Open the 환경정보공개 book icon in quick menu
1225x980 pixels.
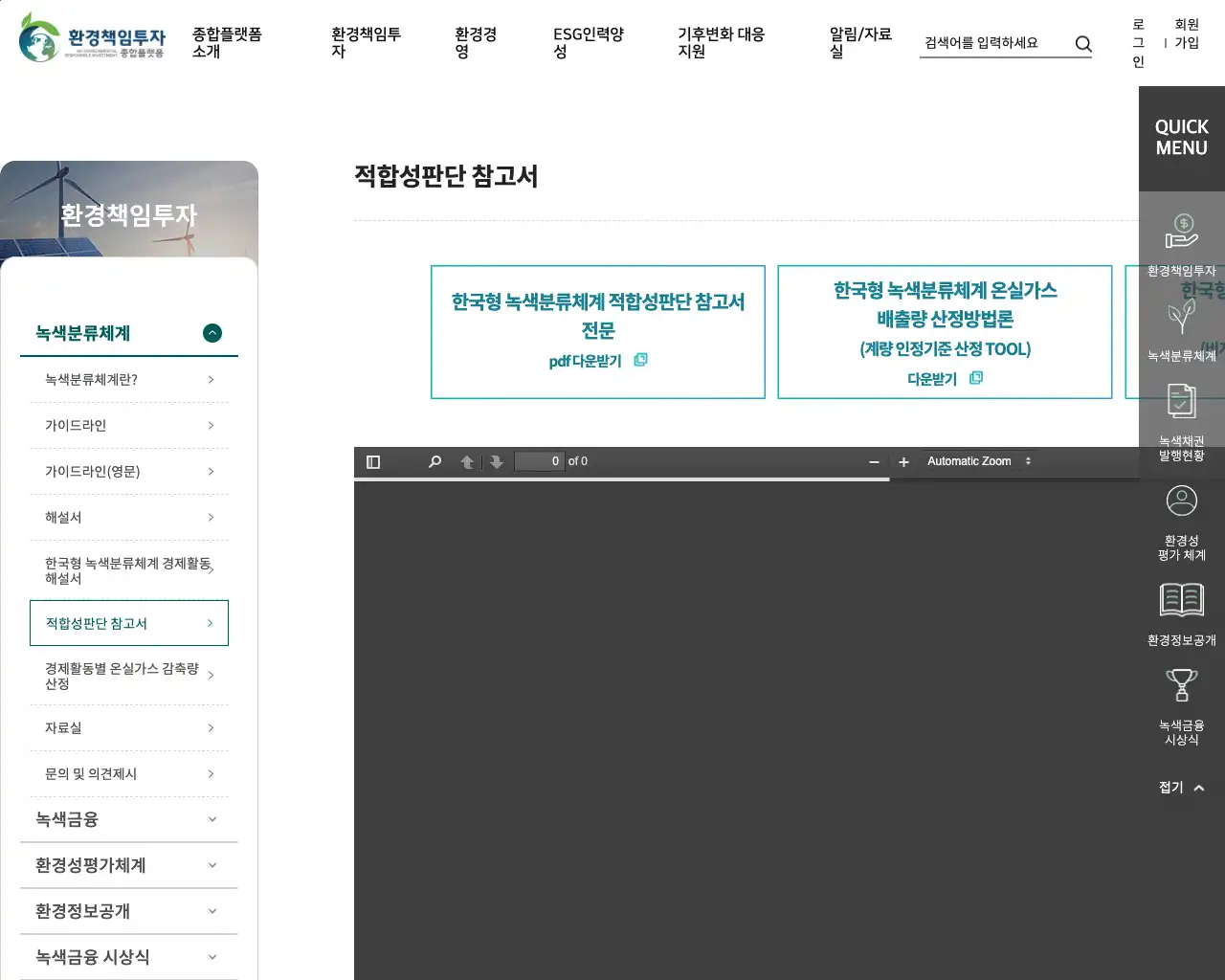1181,601
